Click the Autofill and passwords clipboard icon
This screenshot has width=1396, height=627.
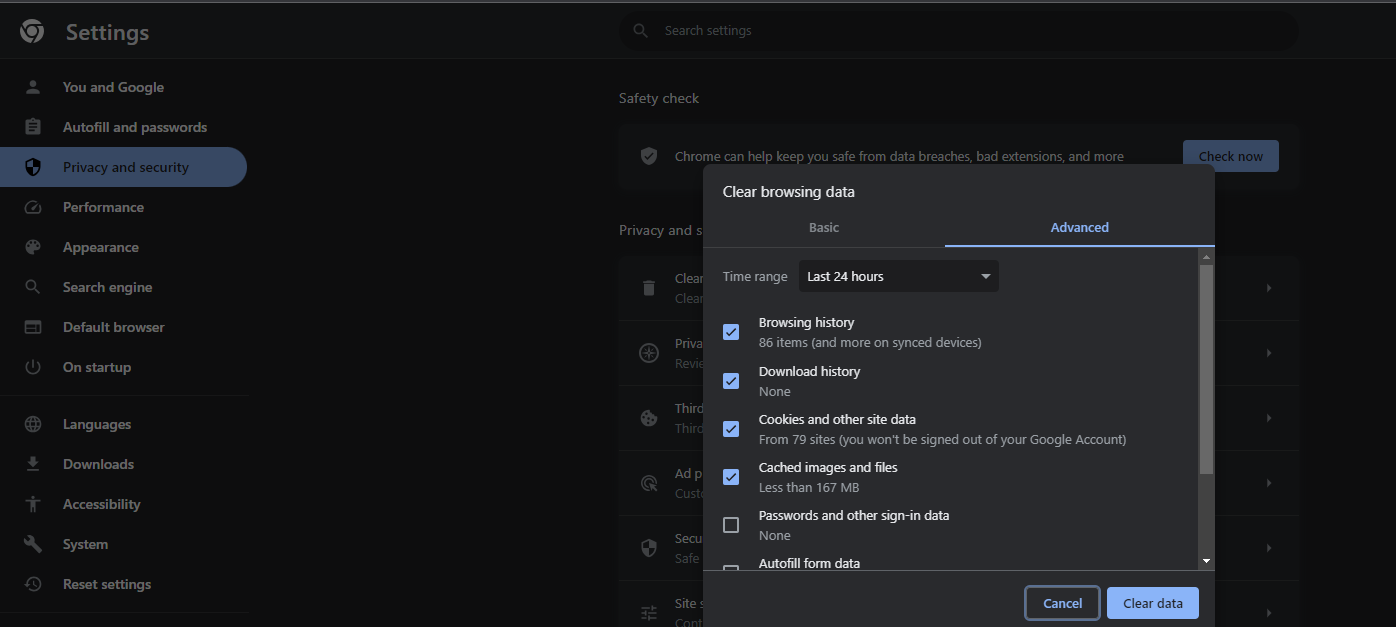33,127
